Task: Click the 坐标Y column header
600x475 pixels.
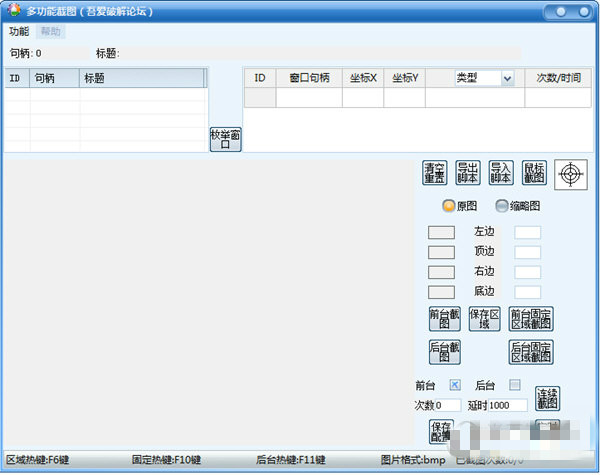Action: (x=404, y=78)
